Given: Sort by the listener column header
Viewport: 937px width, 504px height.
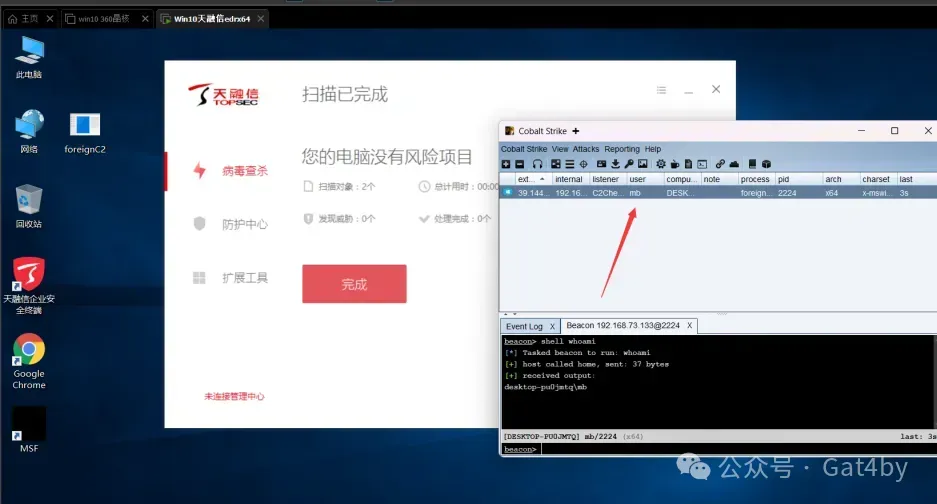Looking at the screenshot, I should tap(608, 179).
